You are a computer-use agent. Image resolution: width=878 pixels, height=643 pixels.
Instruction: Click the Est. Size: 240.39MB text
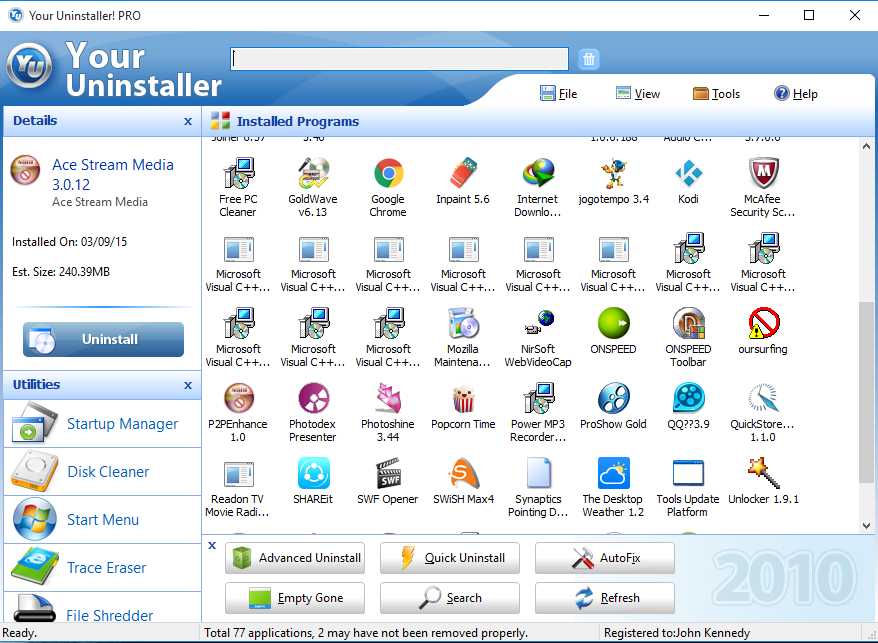[x=61, y=272]
